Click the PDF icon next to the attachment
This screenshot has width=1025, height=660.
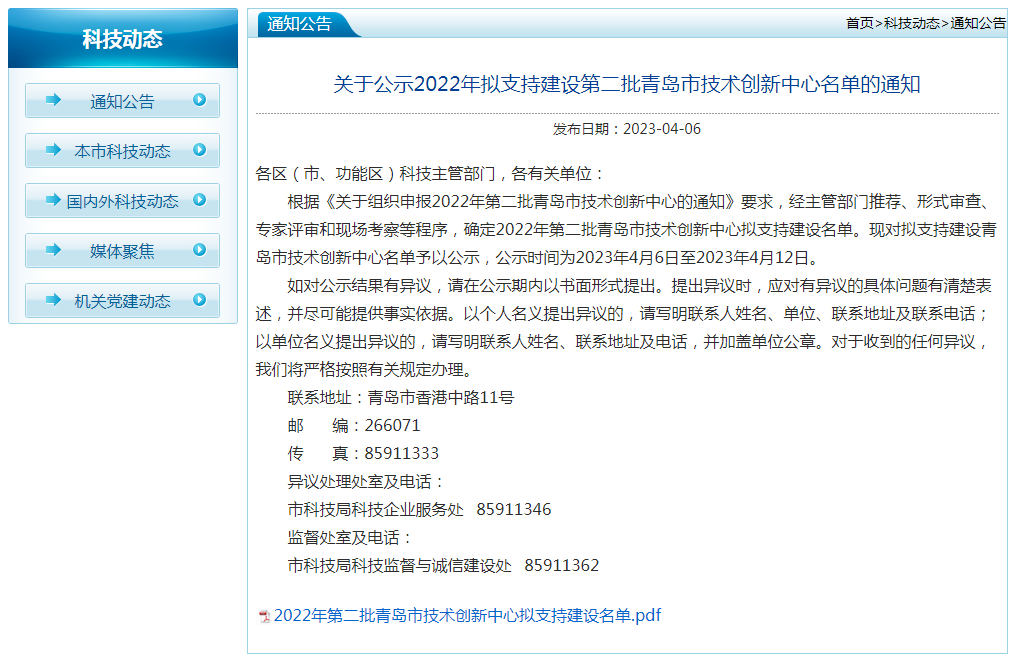coord(266,618)
